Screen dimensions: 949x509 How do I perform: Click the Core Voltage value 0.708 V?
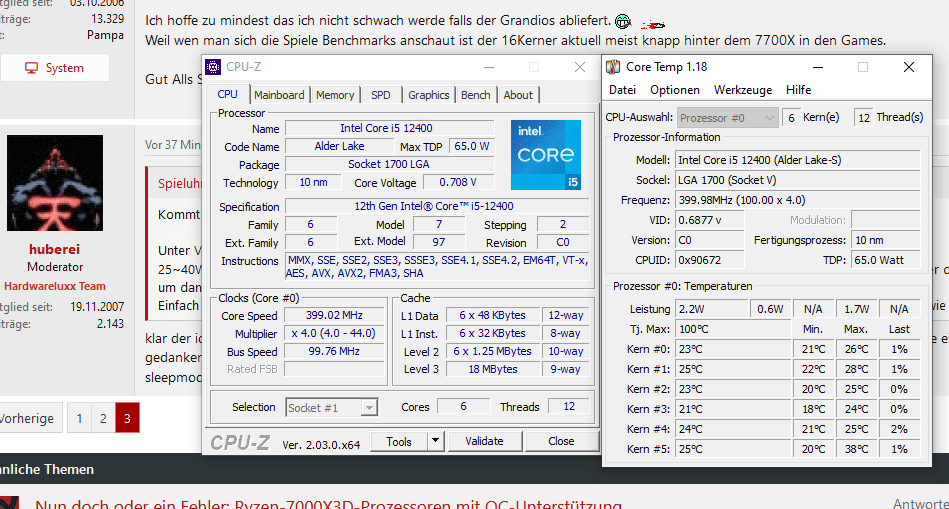(x=458, y=182)
